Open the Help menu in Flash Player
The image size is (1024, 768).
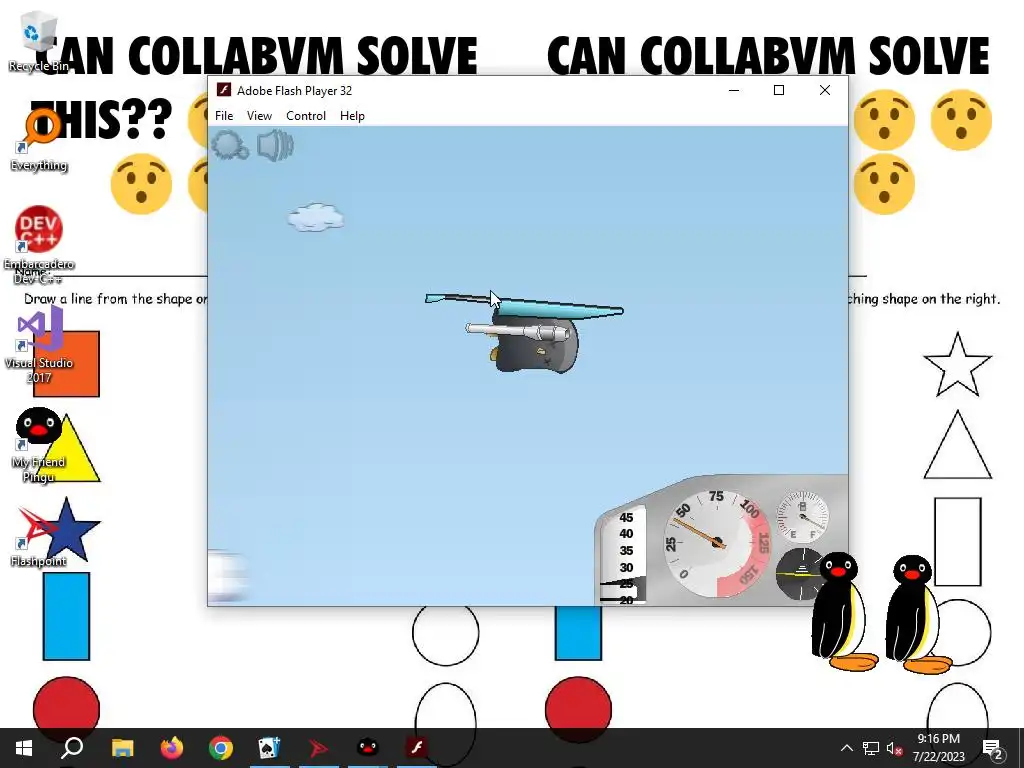coord(352,116)
